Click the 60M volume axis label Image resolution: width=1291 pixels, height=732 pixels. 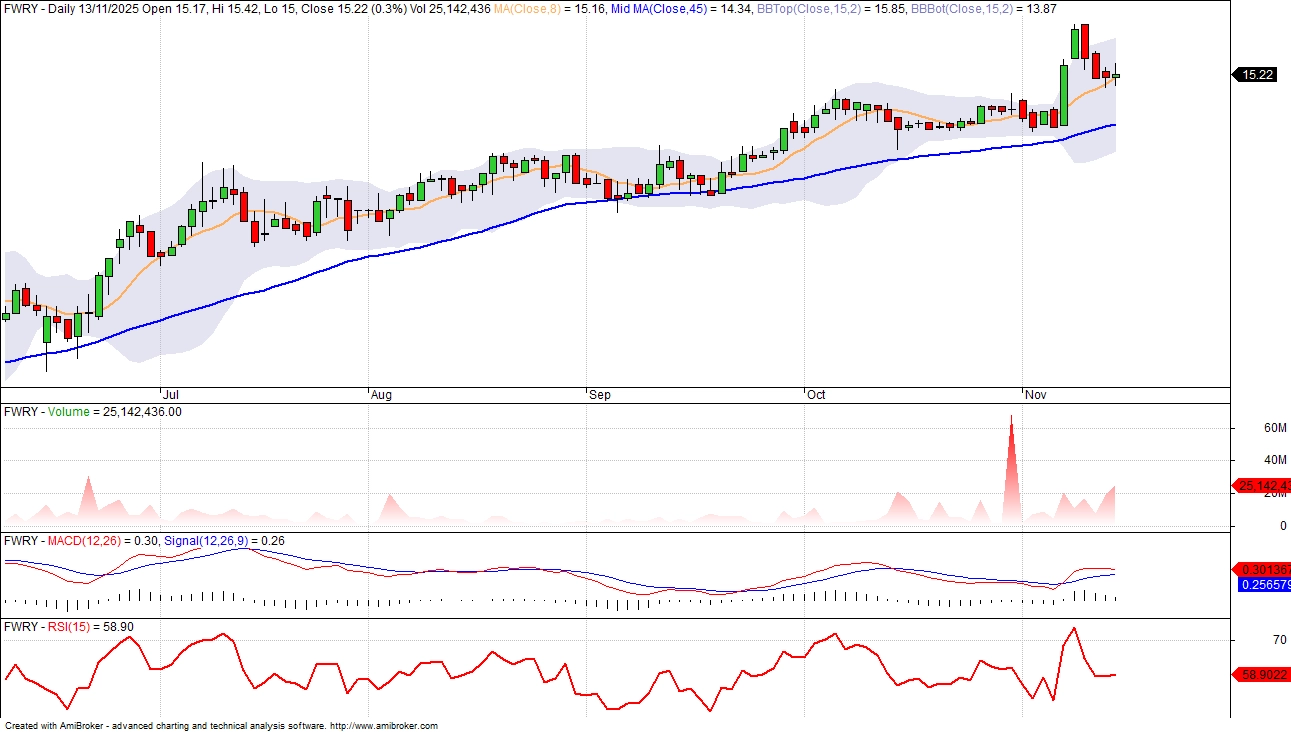(1246, 428)
